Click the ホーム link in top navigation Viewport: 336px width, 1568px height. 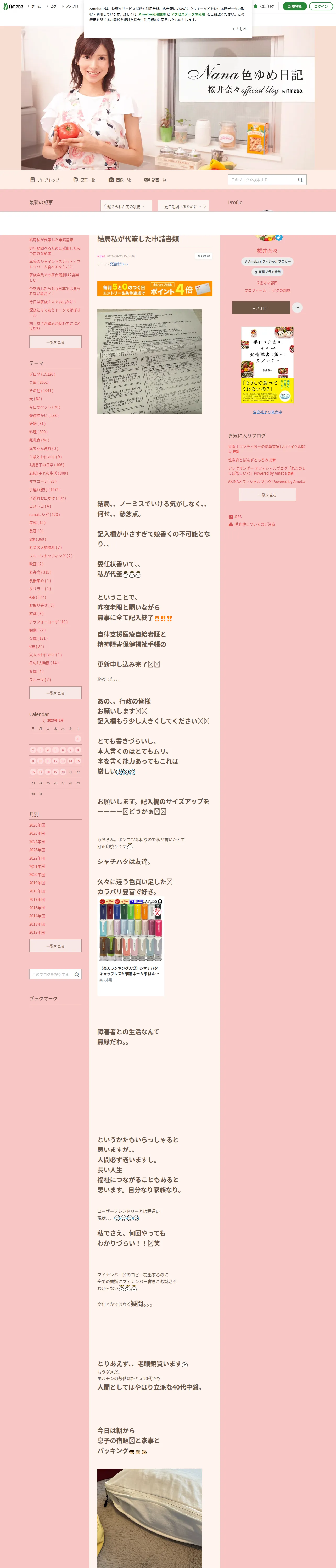coord(35,6)
